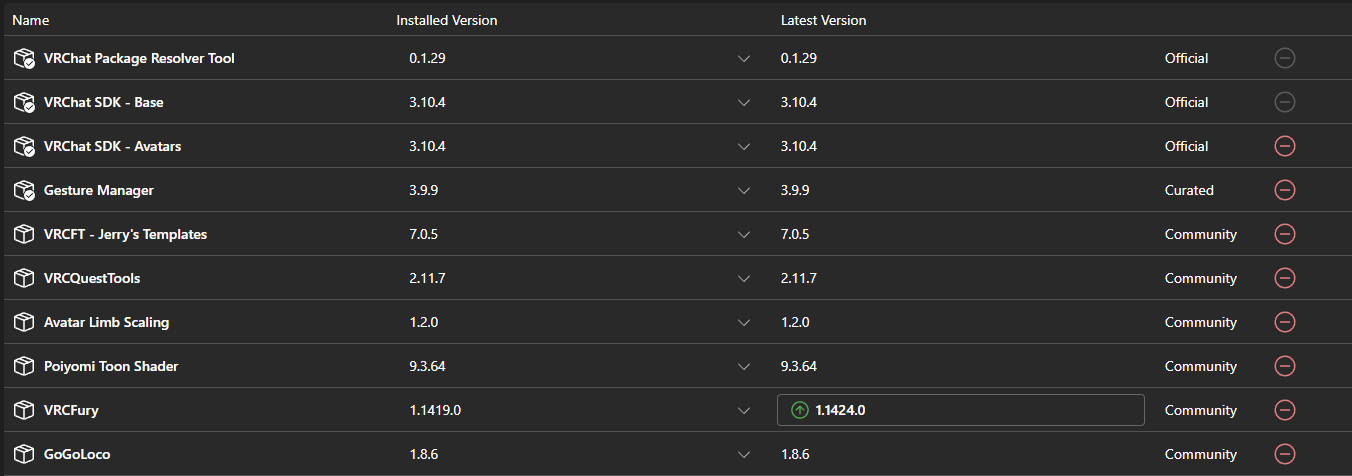
Task: Click the box icon beside Poiyomi Toon Shader
Action: tap(24, 367)
